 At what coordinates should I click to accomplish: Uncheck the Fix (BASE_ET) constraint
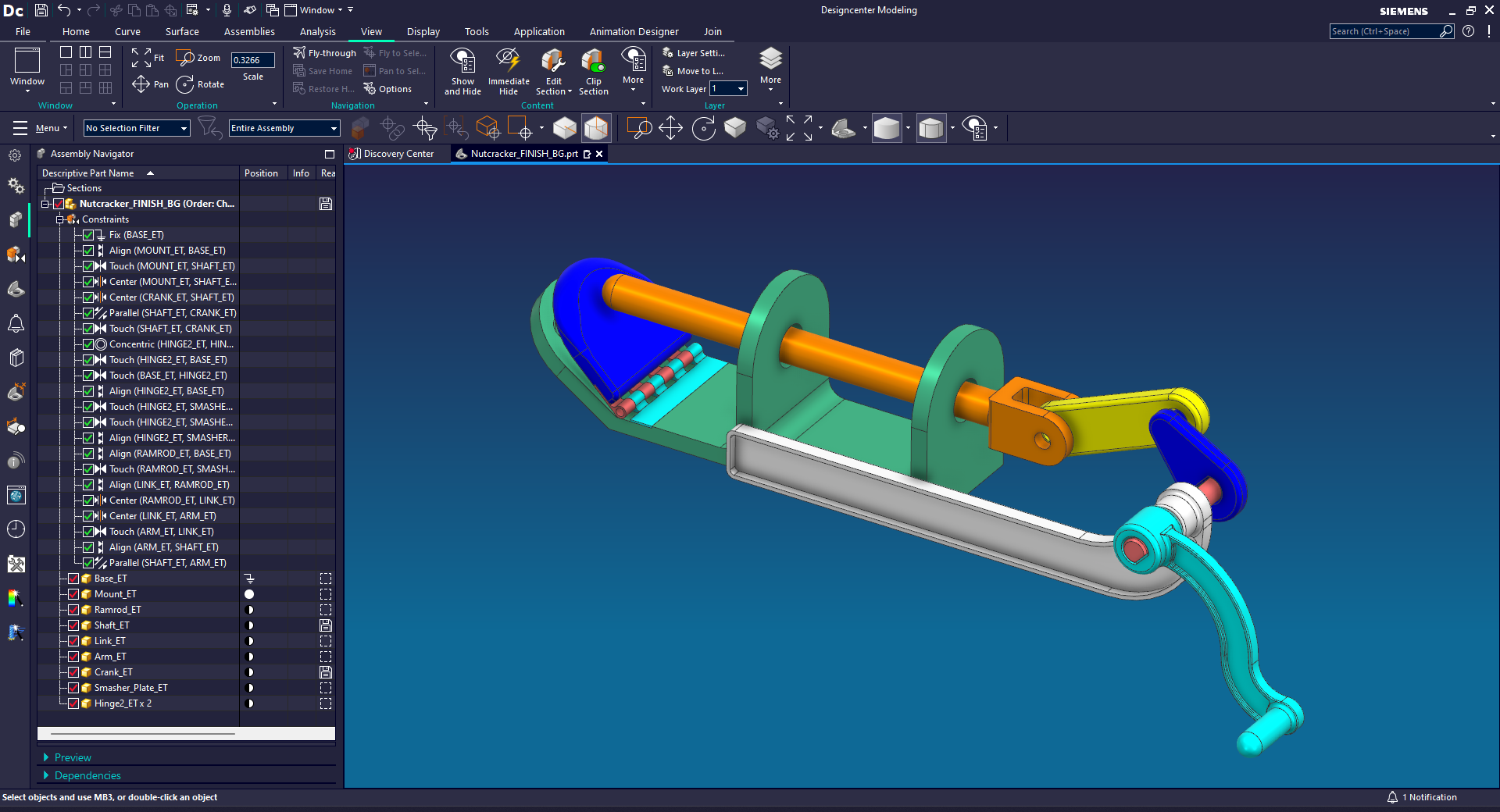[x=88, y=235]
